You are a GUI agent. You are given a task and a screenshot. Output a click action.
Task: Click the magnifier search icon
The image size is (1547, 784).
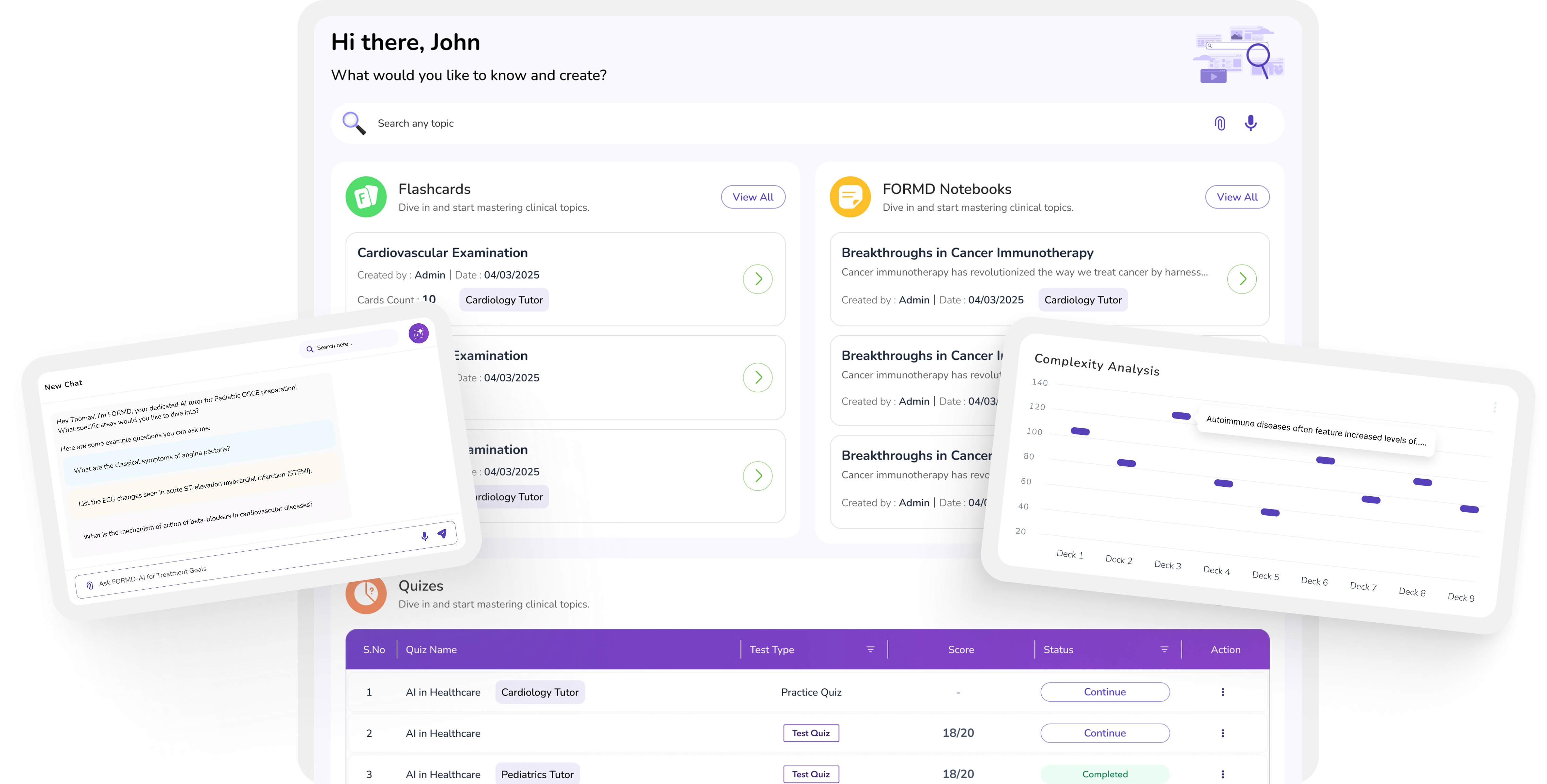click(x=354, y=123)
